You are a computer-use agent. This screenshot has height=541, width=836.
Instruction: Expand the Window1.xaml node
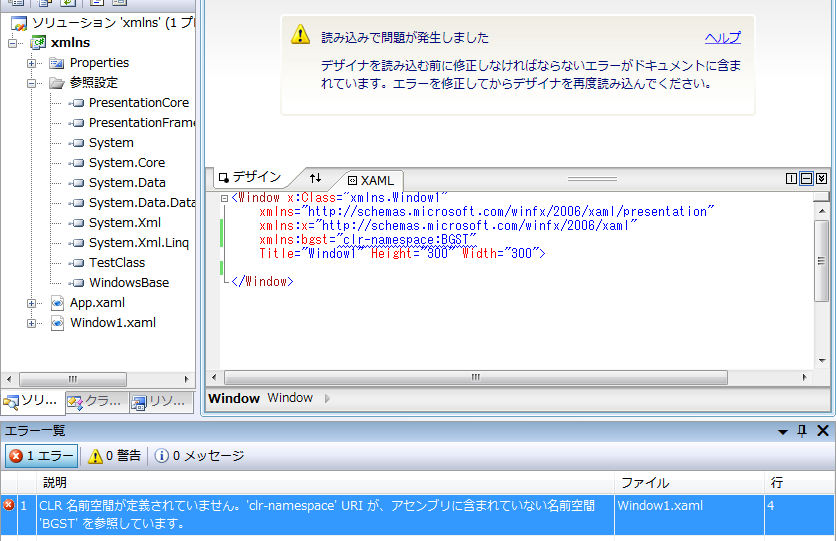[31, 324]
